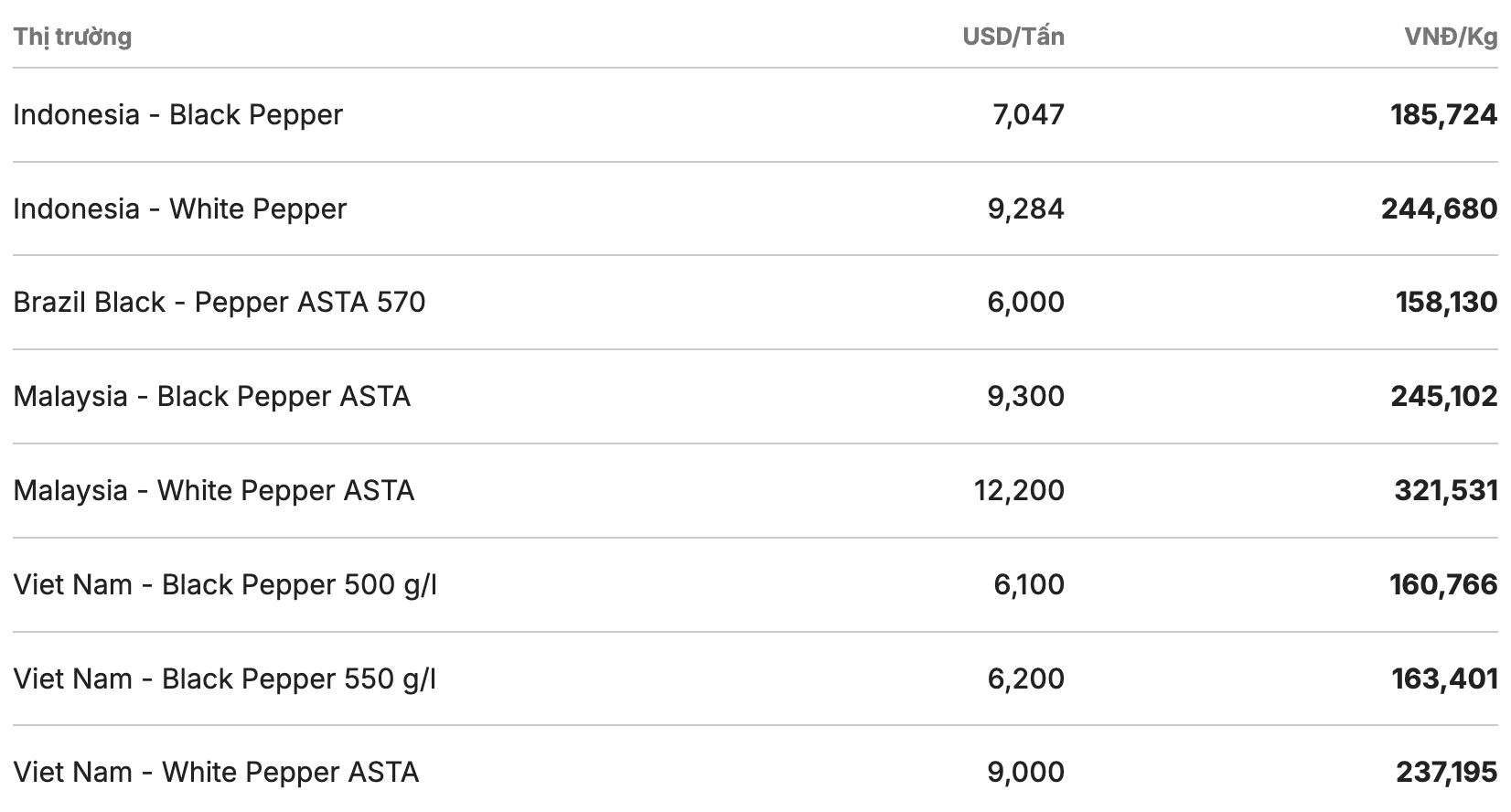Select the 163,401 VNĐ/Kg cell
Image resolution: width=1511 pixels, height=812 pixels.
click(1444, 679)
